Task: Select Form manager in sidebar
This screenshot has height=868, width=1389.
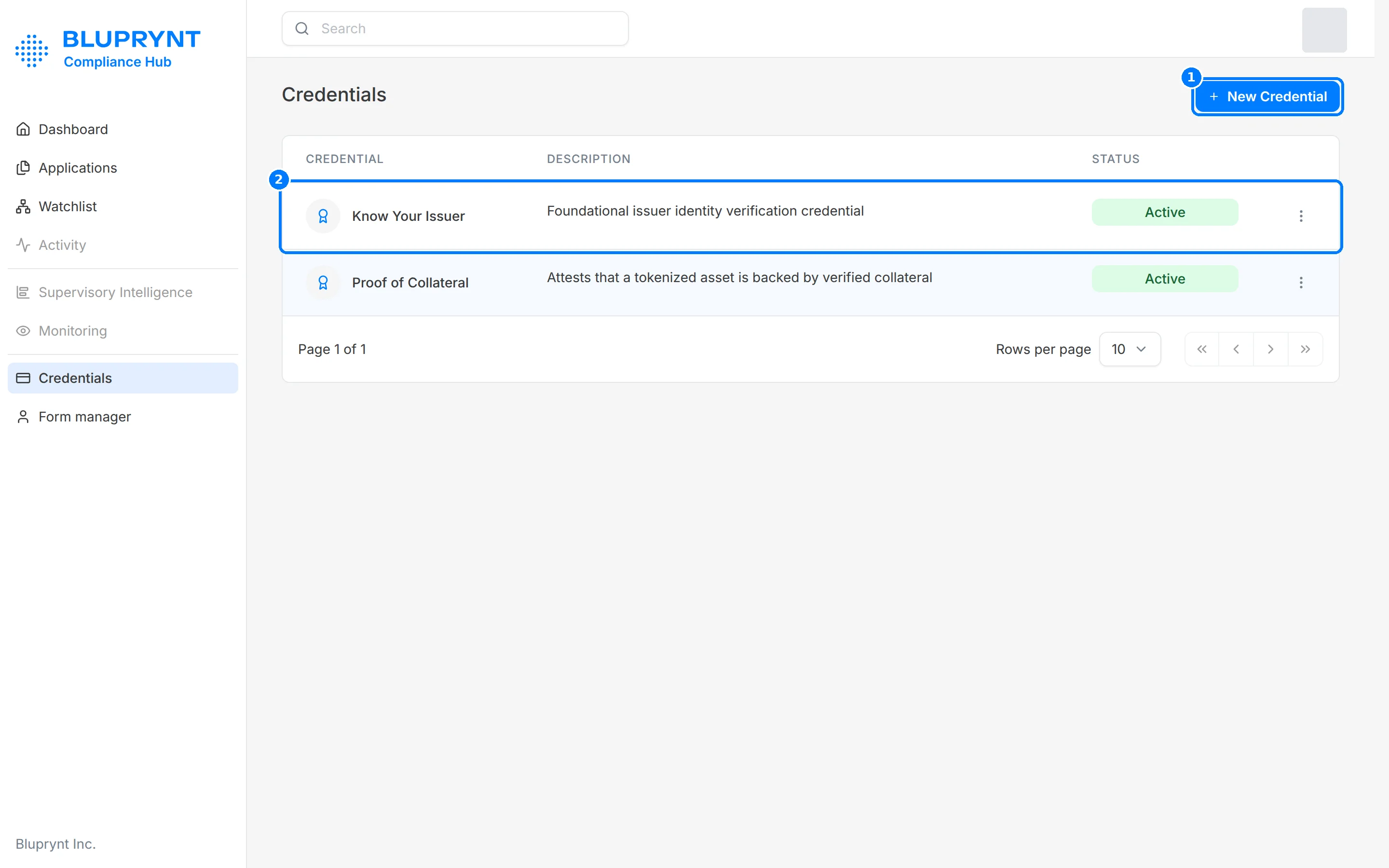Action: point(123,416)
